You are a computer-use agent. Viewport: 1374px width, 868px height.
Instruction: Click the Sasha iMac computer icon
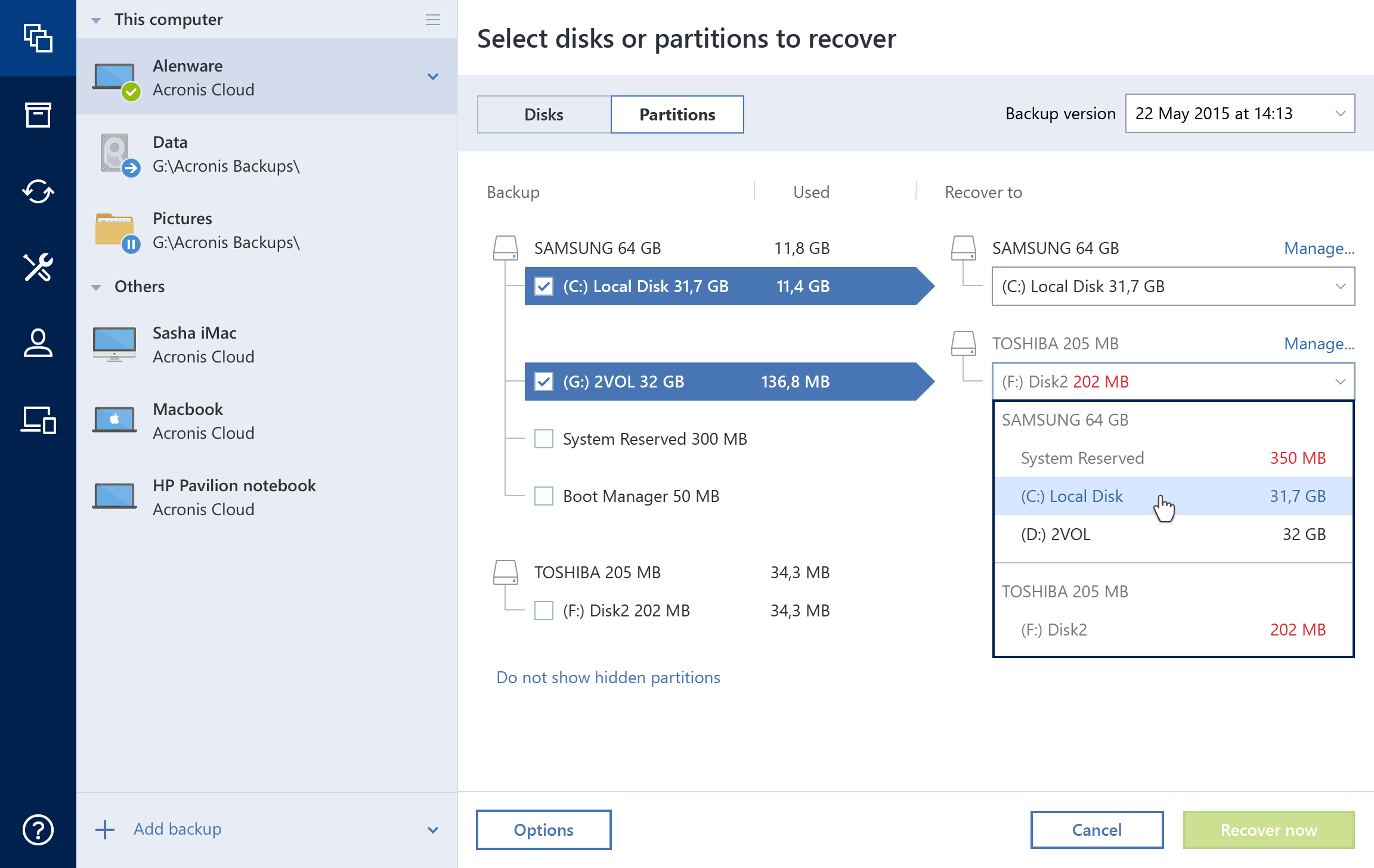click(114, 344)
